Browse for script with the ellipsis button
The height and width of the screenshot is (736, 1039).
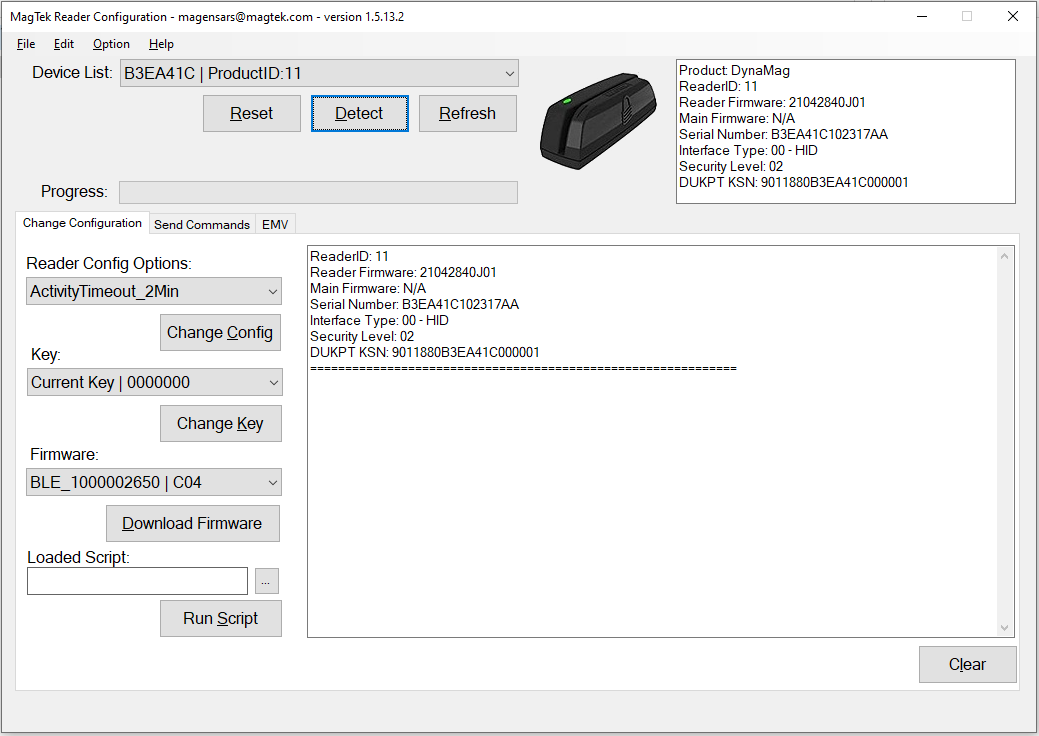pos(266,581)
